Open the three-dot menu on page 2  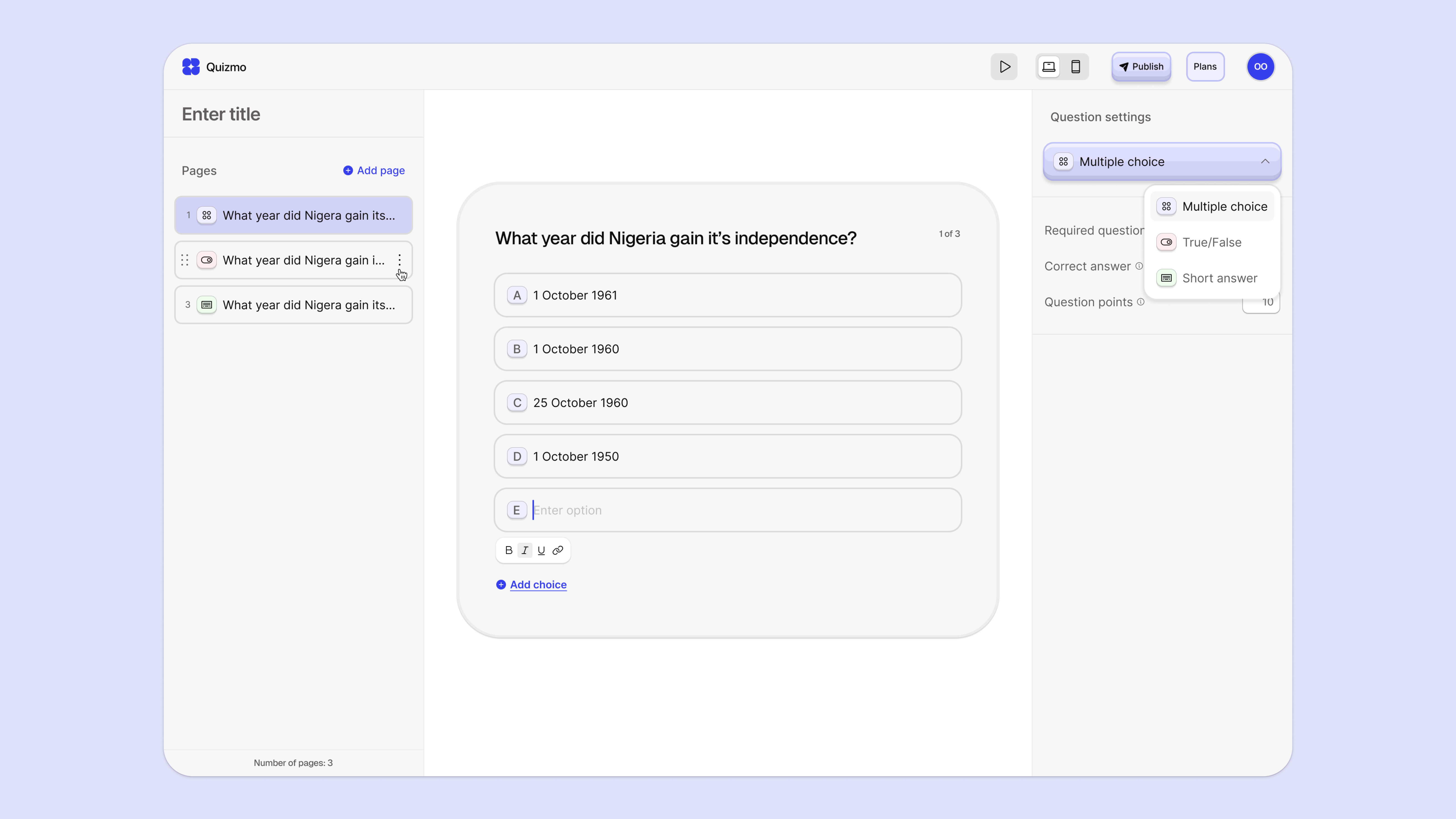[x=400, y=260]
